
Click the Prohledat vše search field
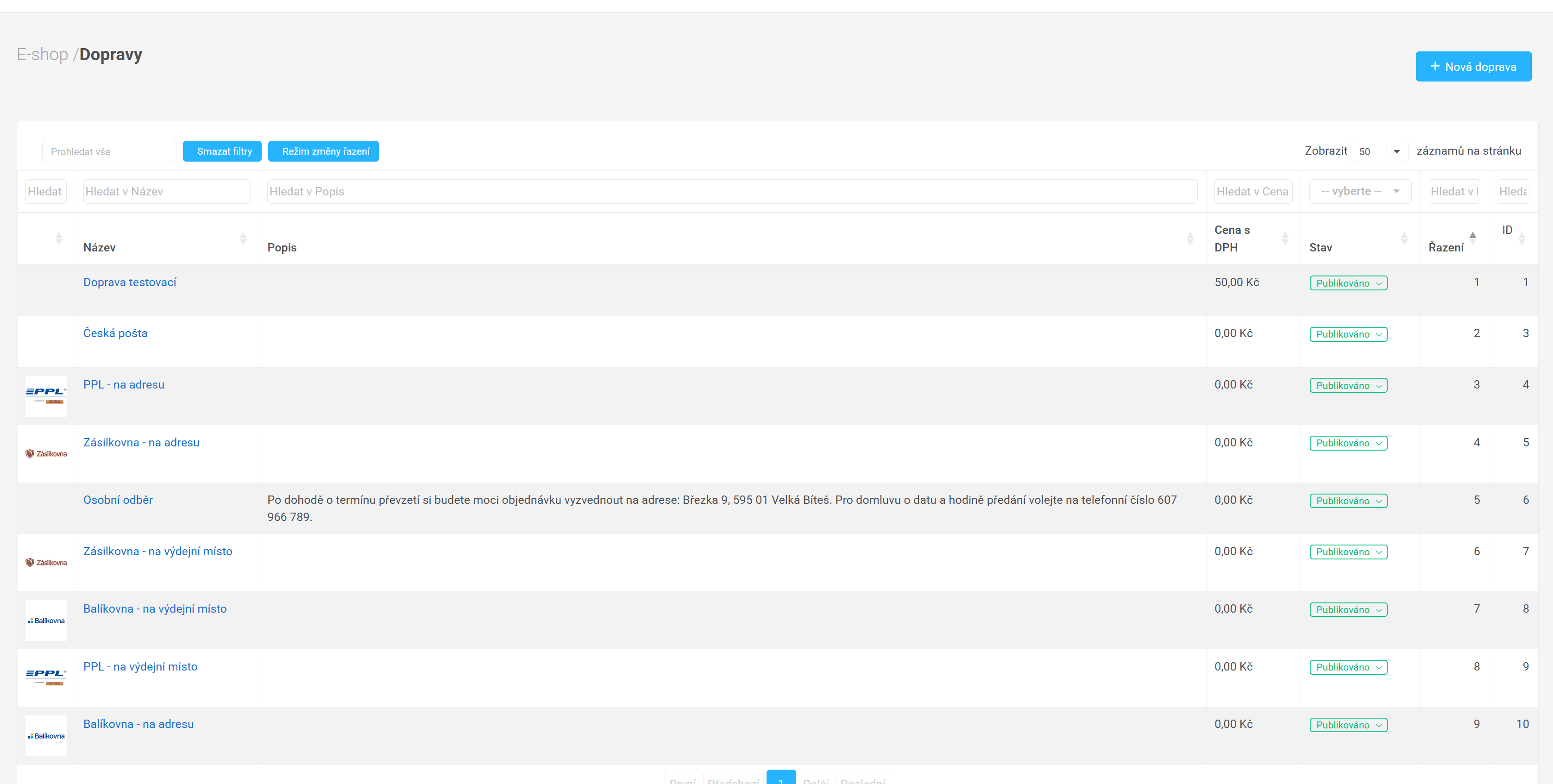109,152
